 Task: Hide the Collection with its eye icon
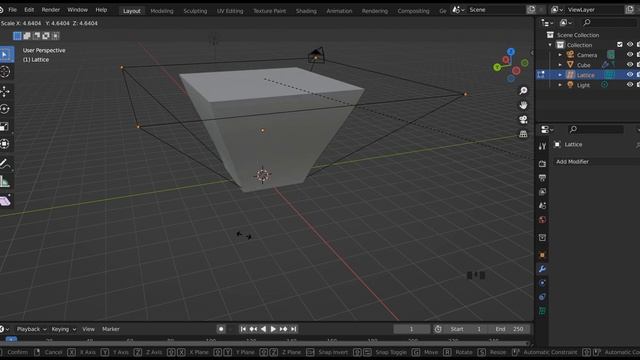tap(630, 44)
